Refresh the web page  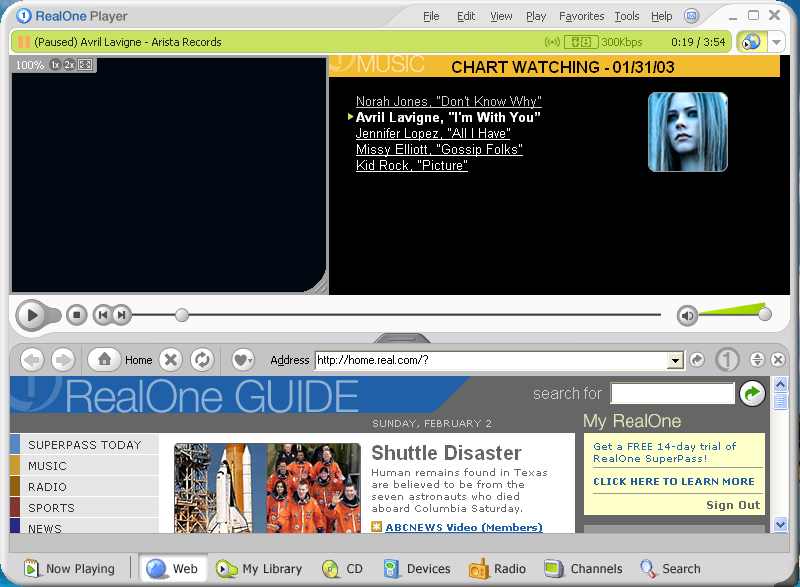point(203,360)
